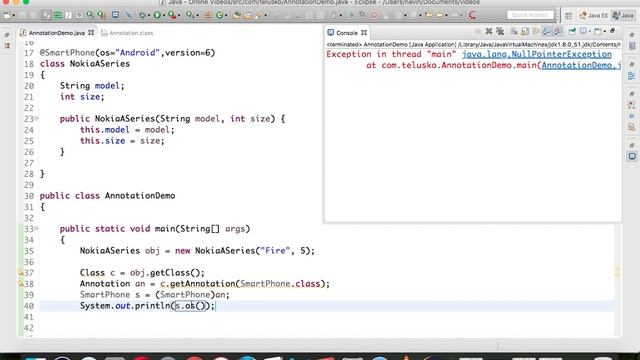Open the External Tools dropdown arrow
The image size is (640, 360).
coord(197,15)
